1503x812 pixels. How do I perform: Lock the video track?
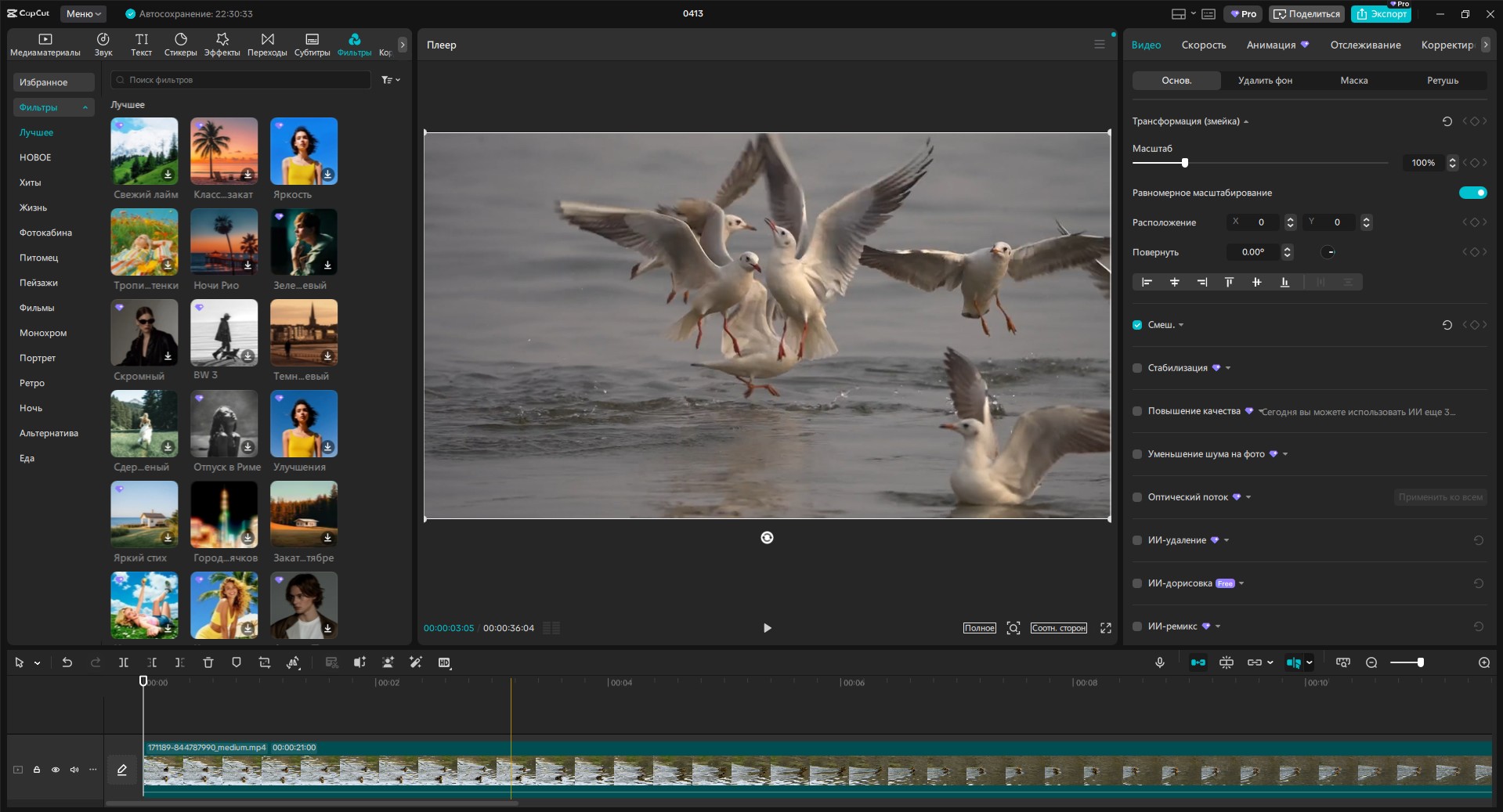click(37, 770)
